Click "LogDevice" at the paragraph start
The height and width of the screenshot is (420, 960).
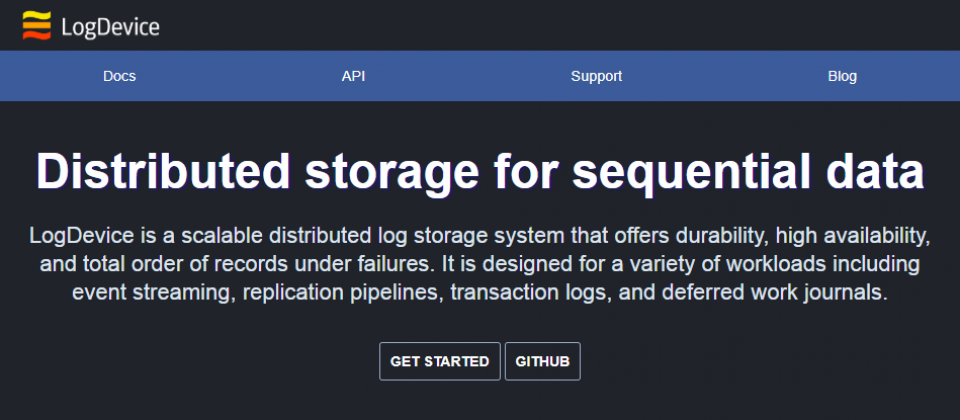[x=73, y=236]
